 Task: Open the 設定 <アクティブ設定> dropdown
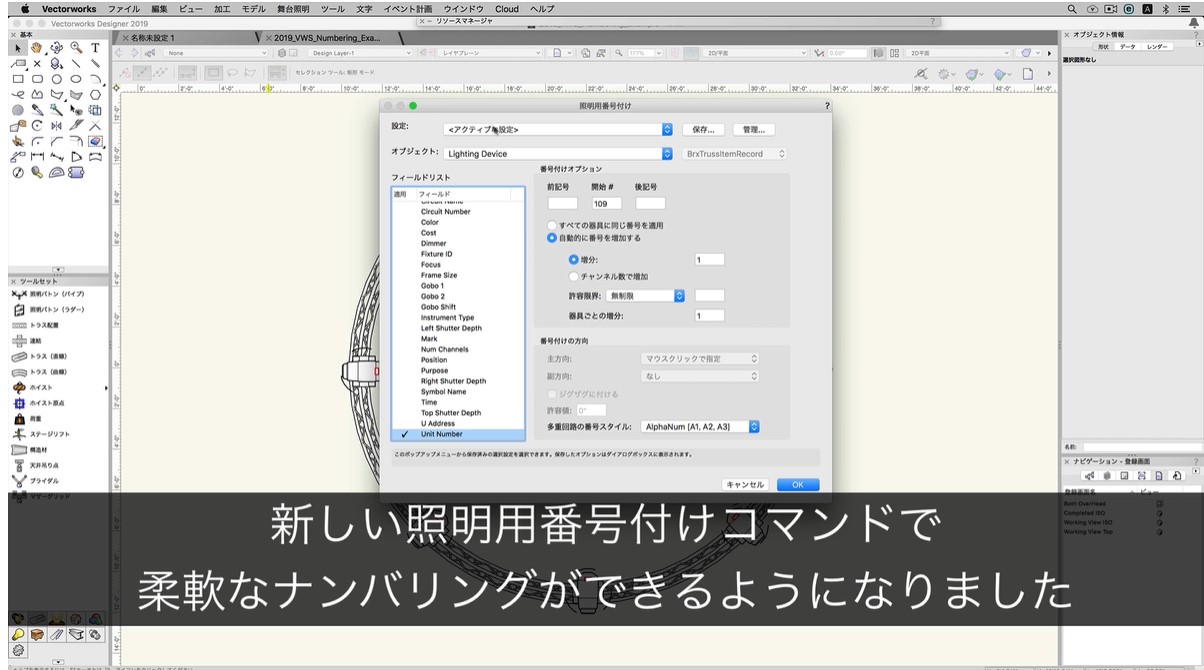pos(558,129)
